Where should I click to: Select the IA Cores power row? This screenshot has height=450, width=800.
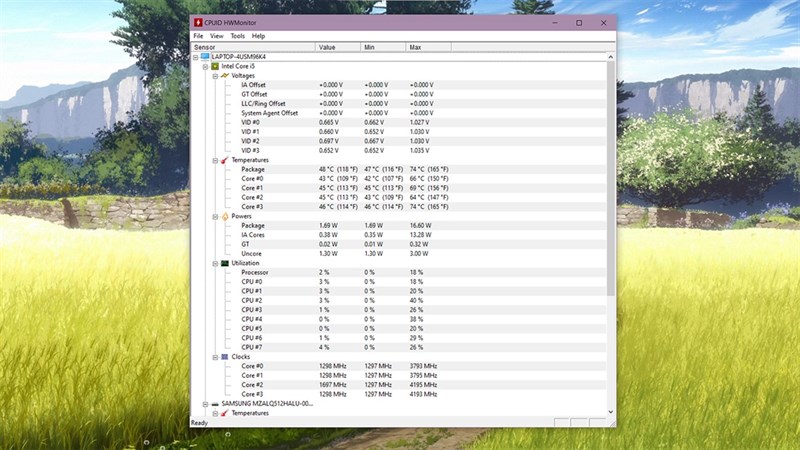tap(423, 235)
